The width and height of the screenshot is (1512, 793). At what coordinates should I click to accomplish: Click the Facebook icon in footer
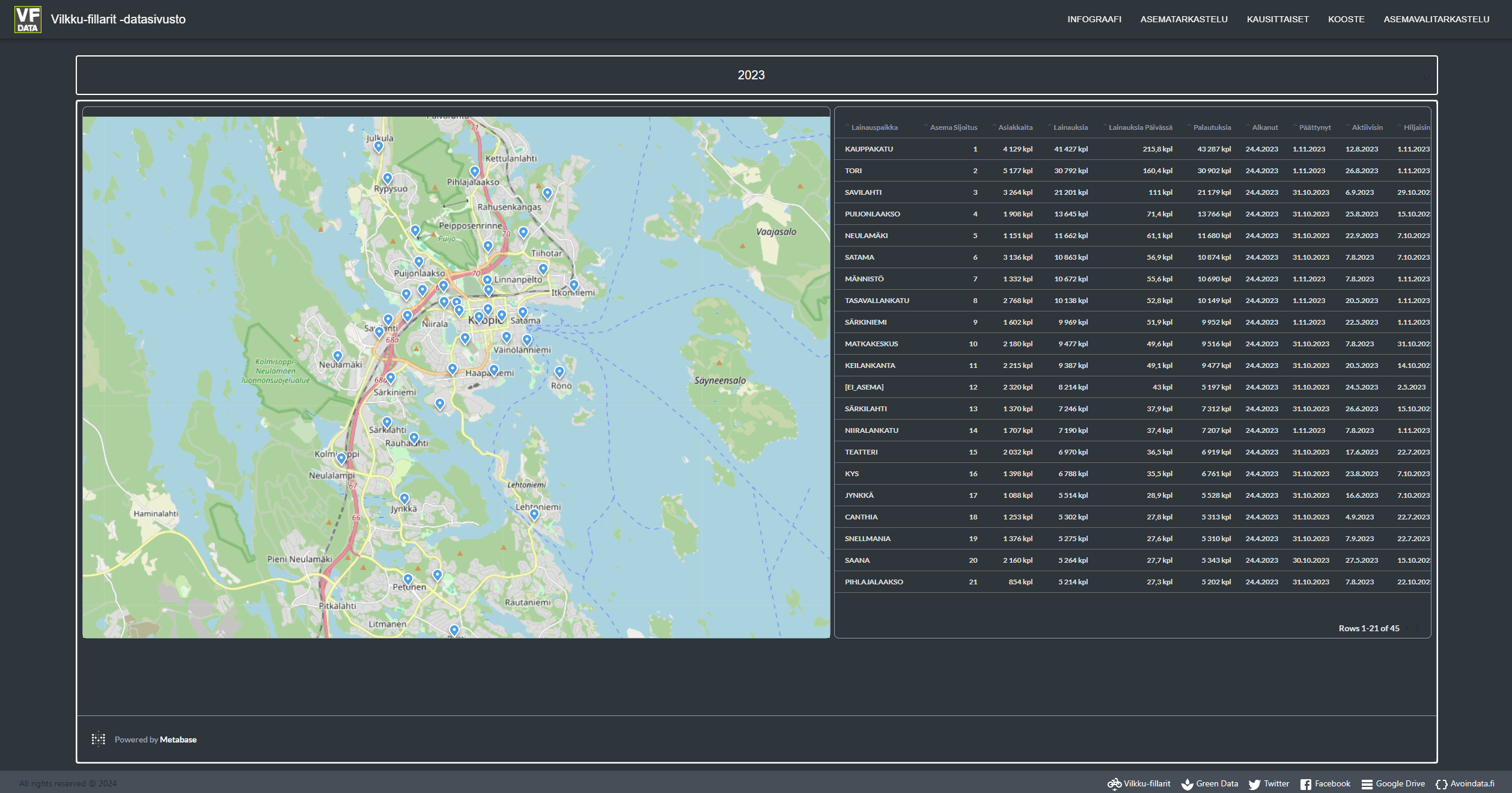(1306, 784)
